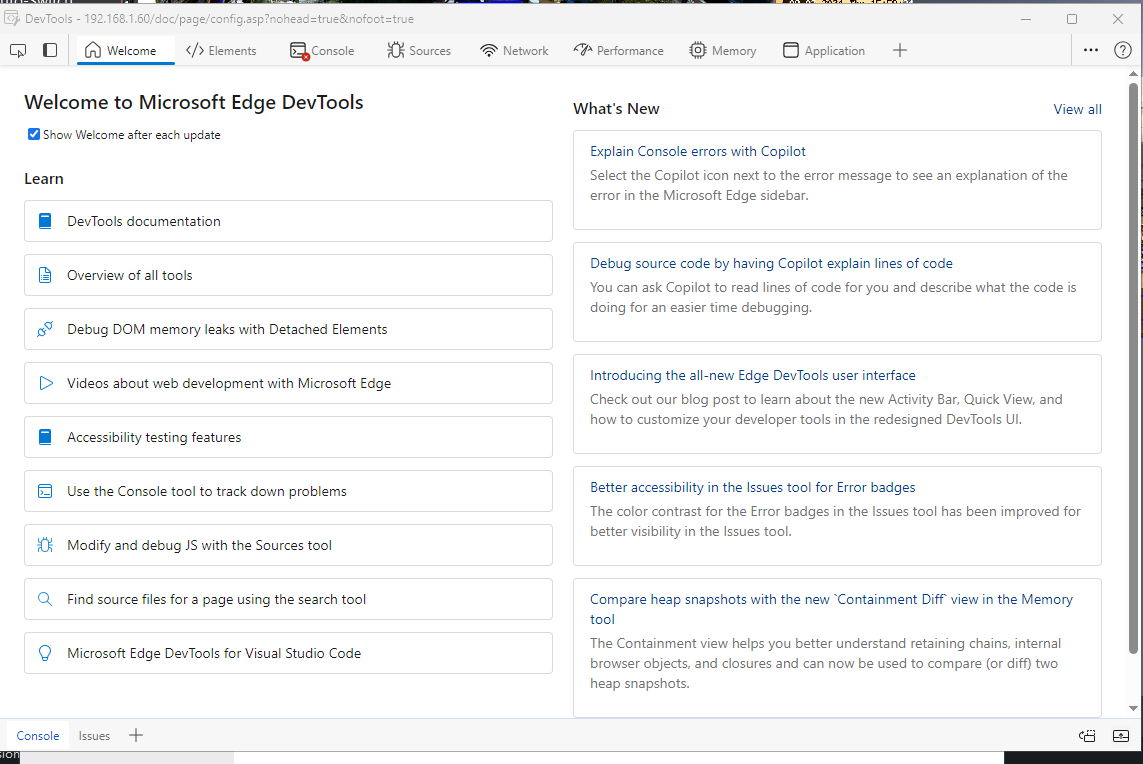1143x764 pixels.
Task: Click the dock Quick View icon at bottom right
Action: 1088,735
